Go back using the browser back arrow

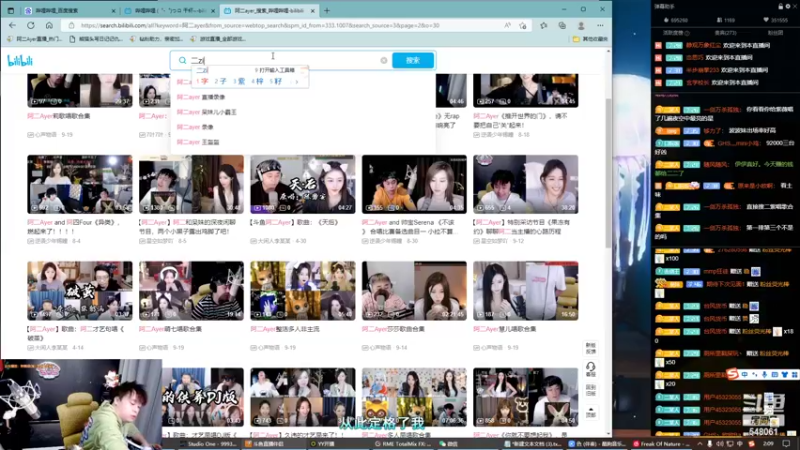[x=12, y=25]
